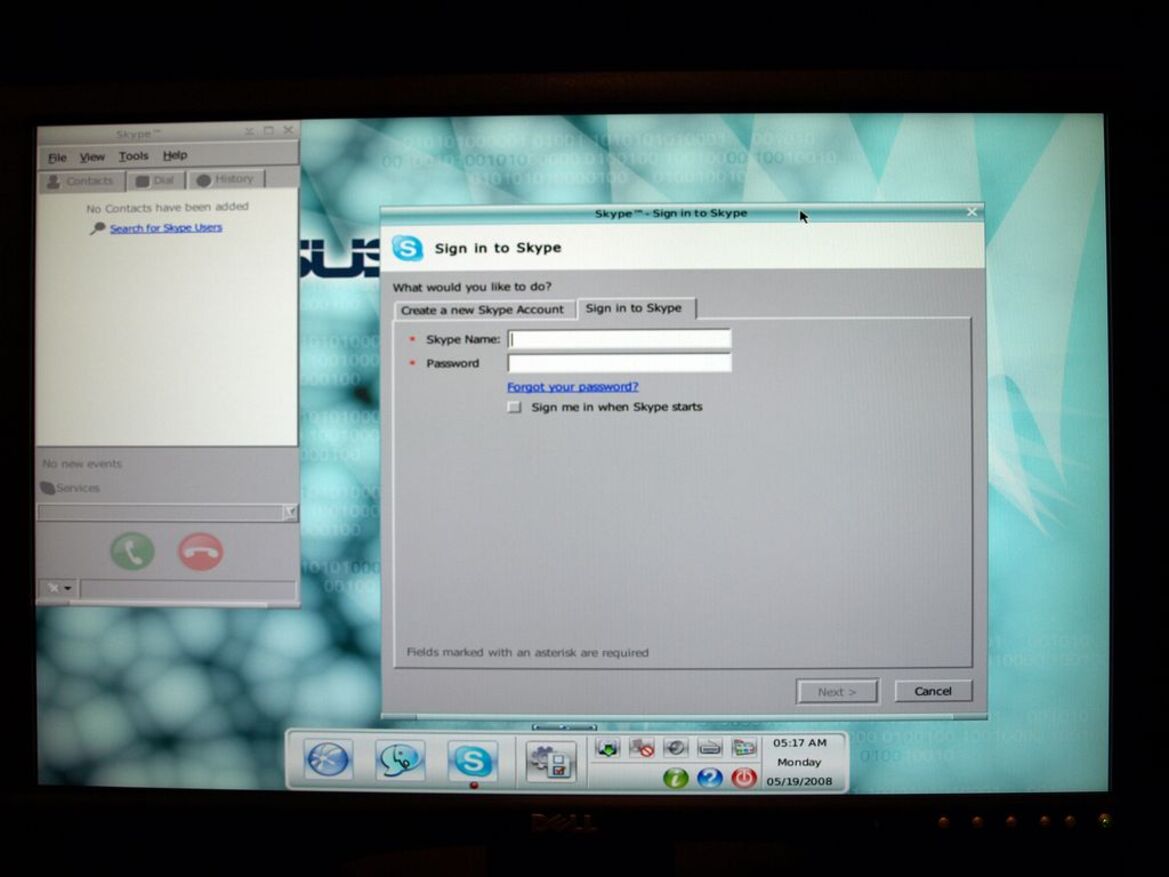Screen dimensions: 1169x877
Task: Click the Skype icon in the launcher bar
Action: [472, 761]
